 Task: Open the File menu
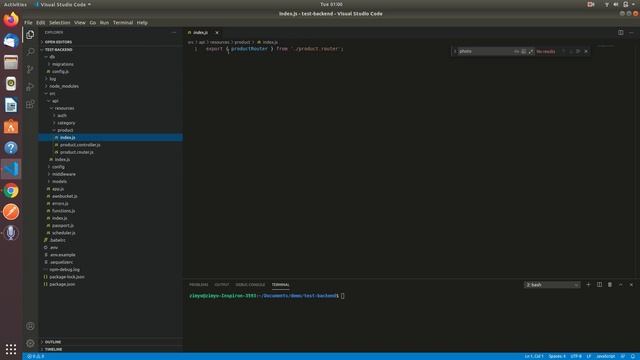(28, 23)
